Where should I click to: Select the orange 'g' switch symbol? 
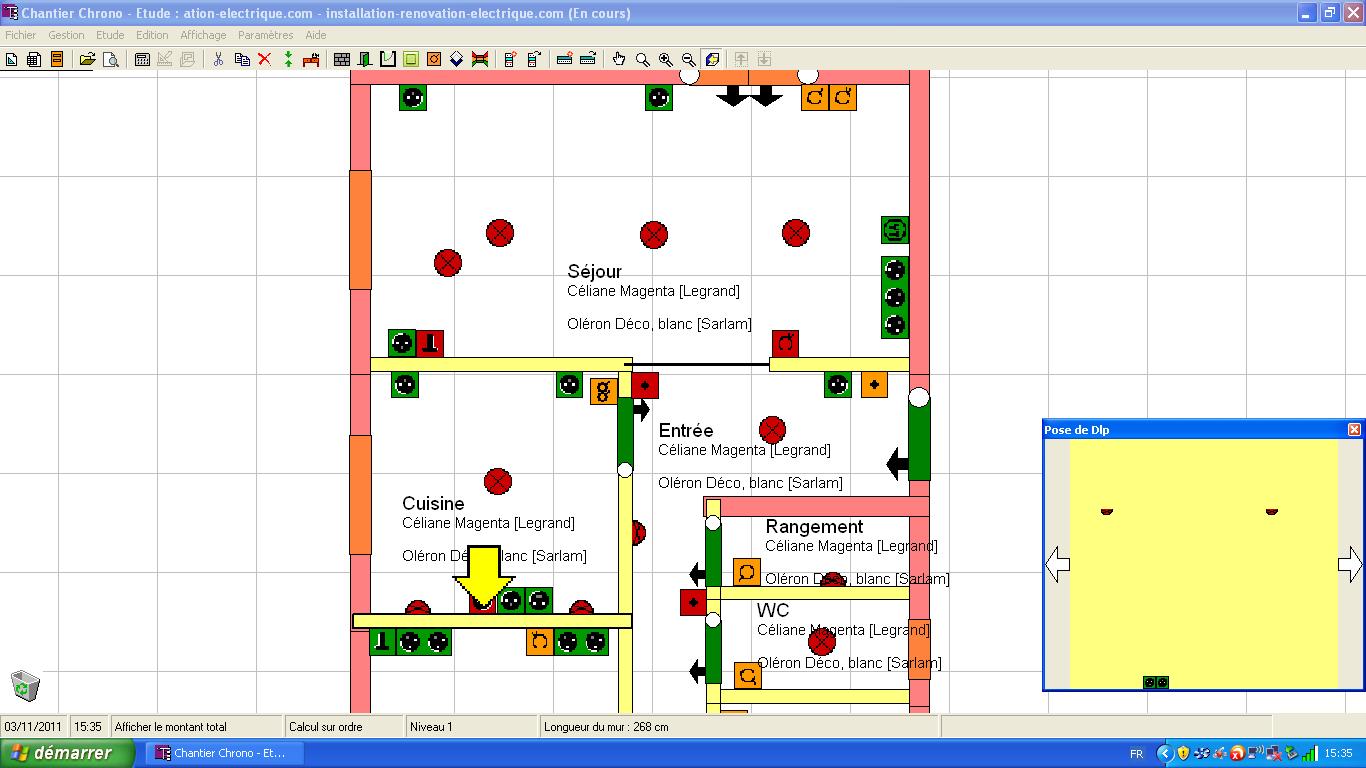[603, 391]
